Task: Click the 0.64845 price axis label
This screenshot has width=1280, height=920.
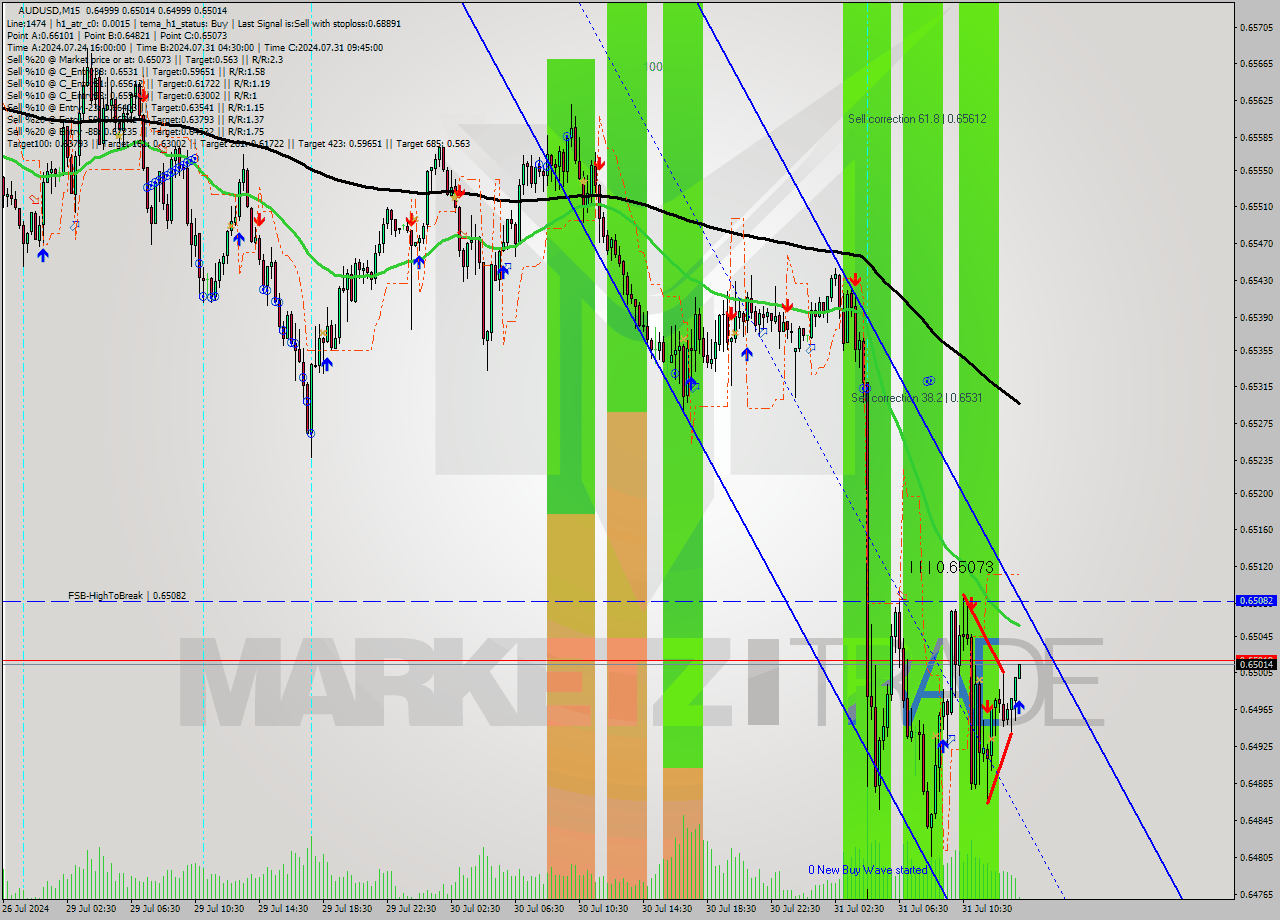Action: tap(1257, 821)
